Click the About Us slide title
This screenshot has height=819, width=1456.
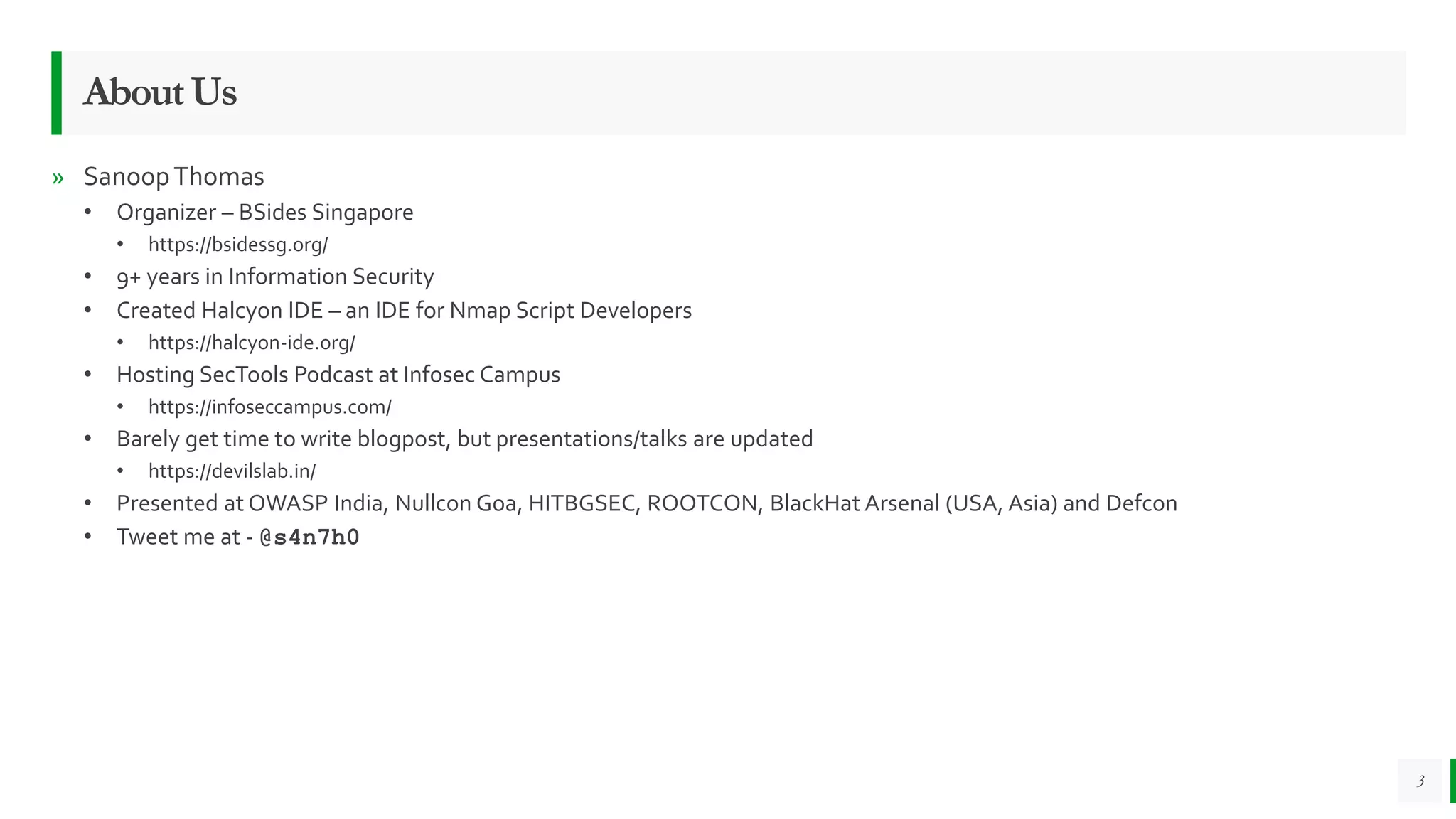point(160,92)
